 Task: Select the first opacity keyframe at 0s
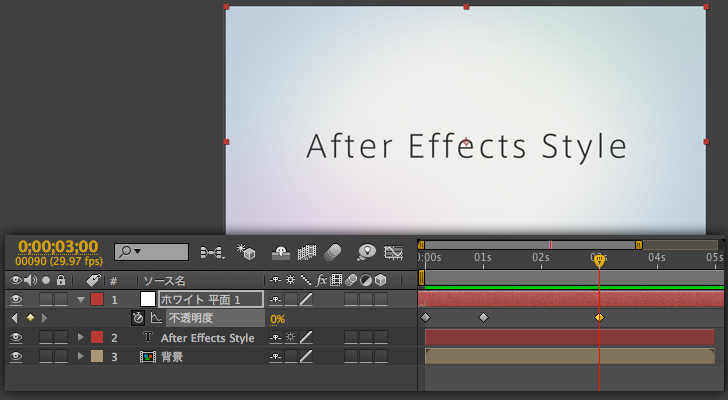pyautogui.click(x=425, y=317)
